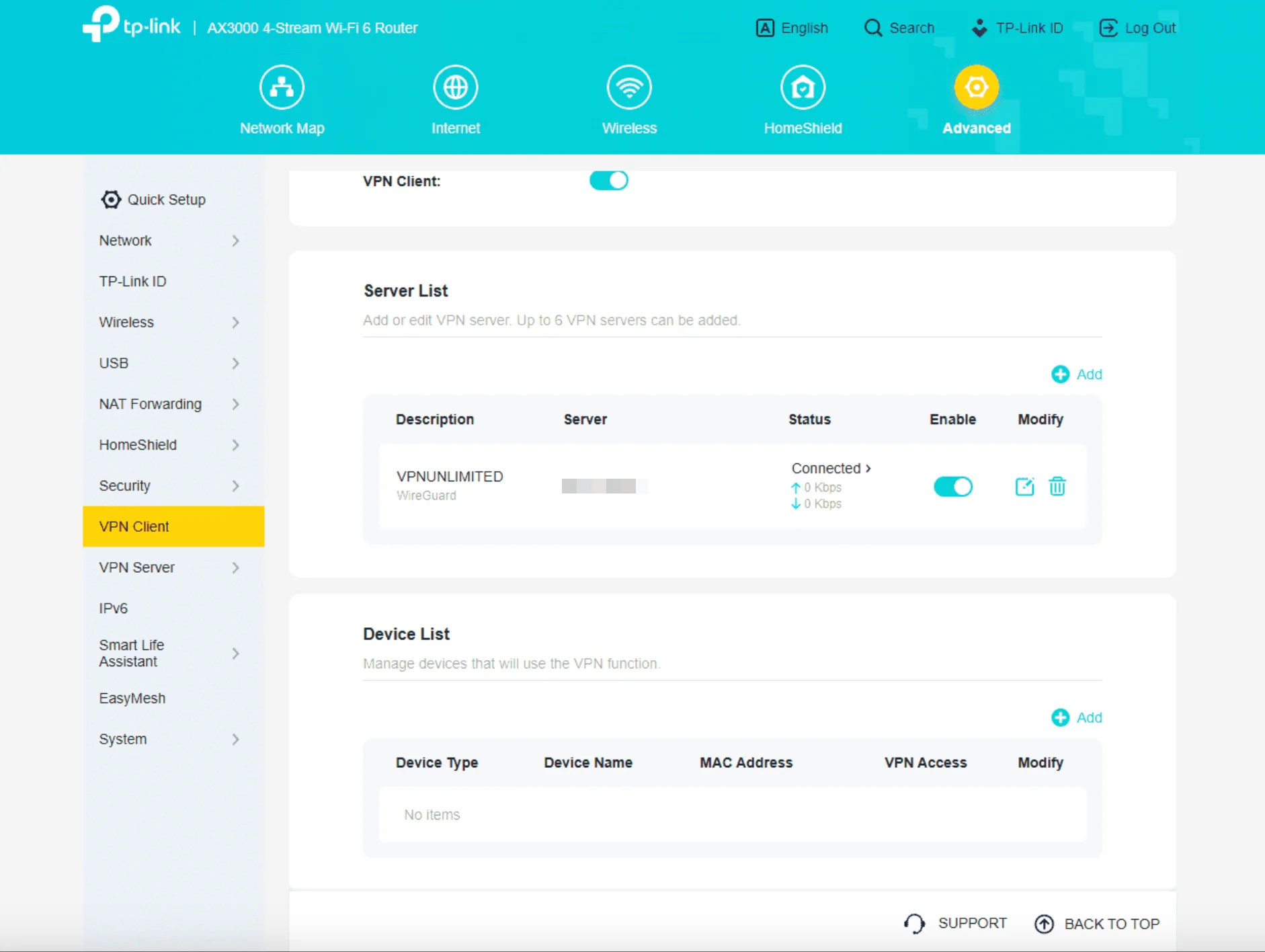Viewport: 1265px width, 952px height.
Task: Click the Search text in header
Action: tap(911, 28)
